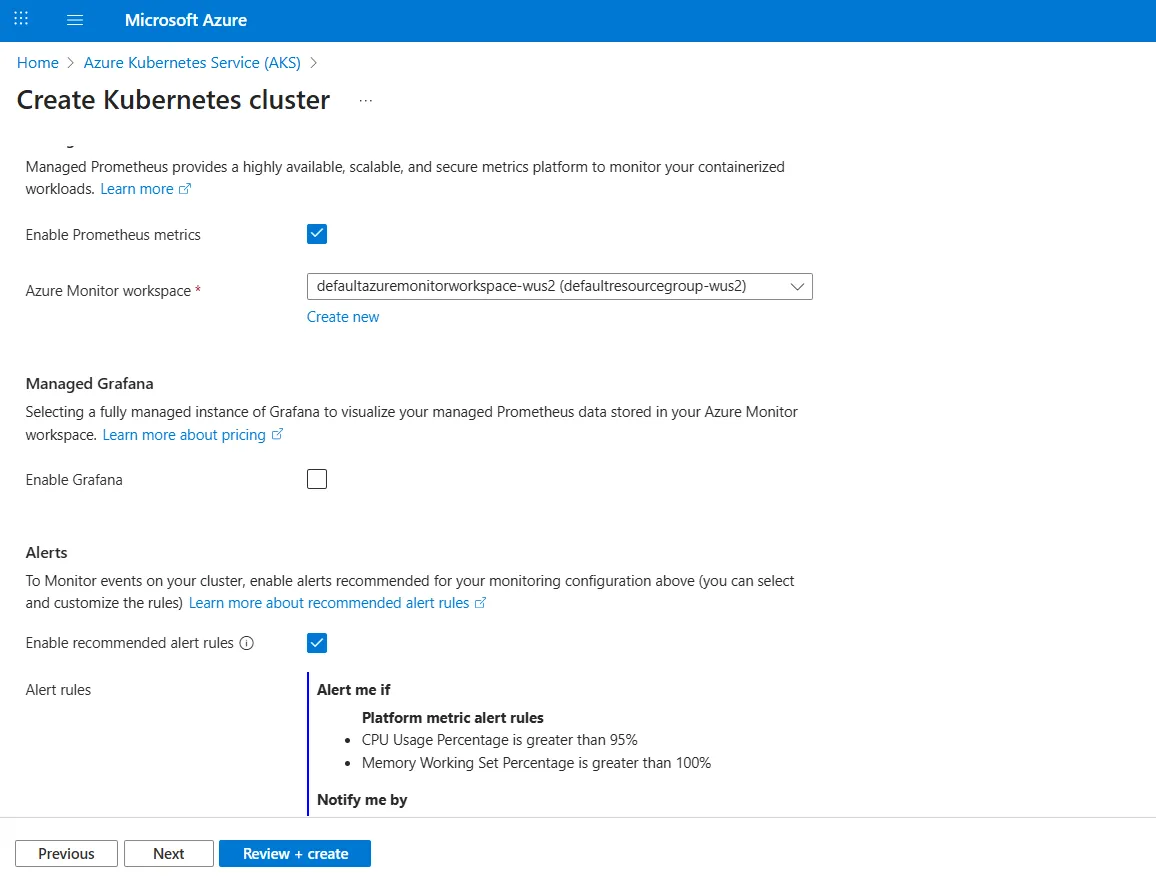Open Learn more about pricing link
Screen dimensions: 1156x876
184,435
